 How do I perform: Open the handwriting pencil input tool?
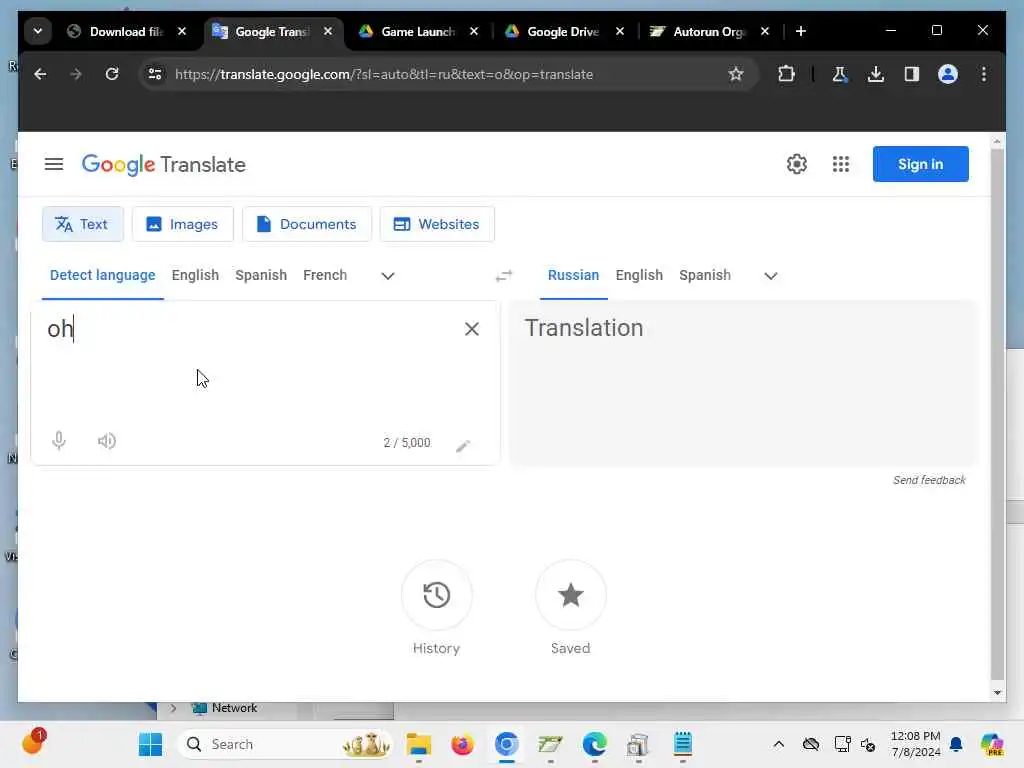tap(463, 445)
